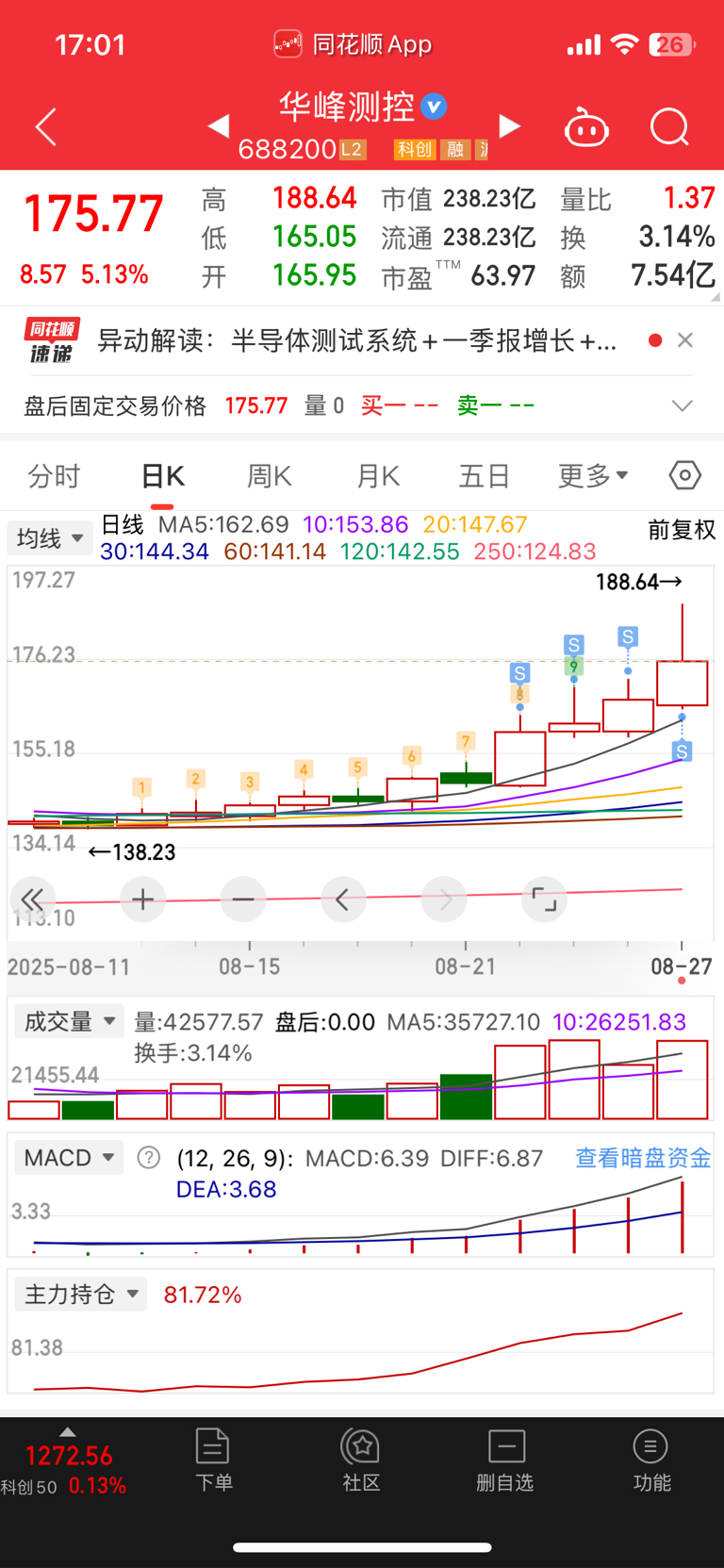Tap the current price 175.77
This screenshot has height=1568, width=724.
(93, 213)
